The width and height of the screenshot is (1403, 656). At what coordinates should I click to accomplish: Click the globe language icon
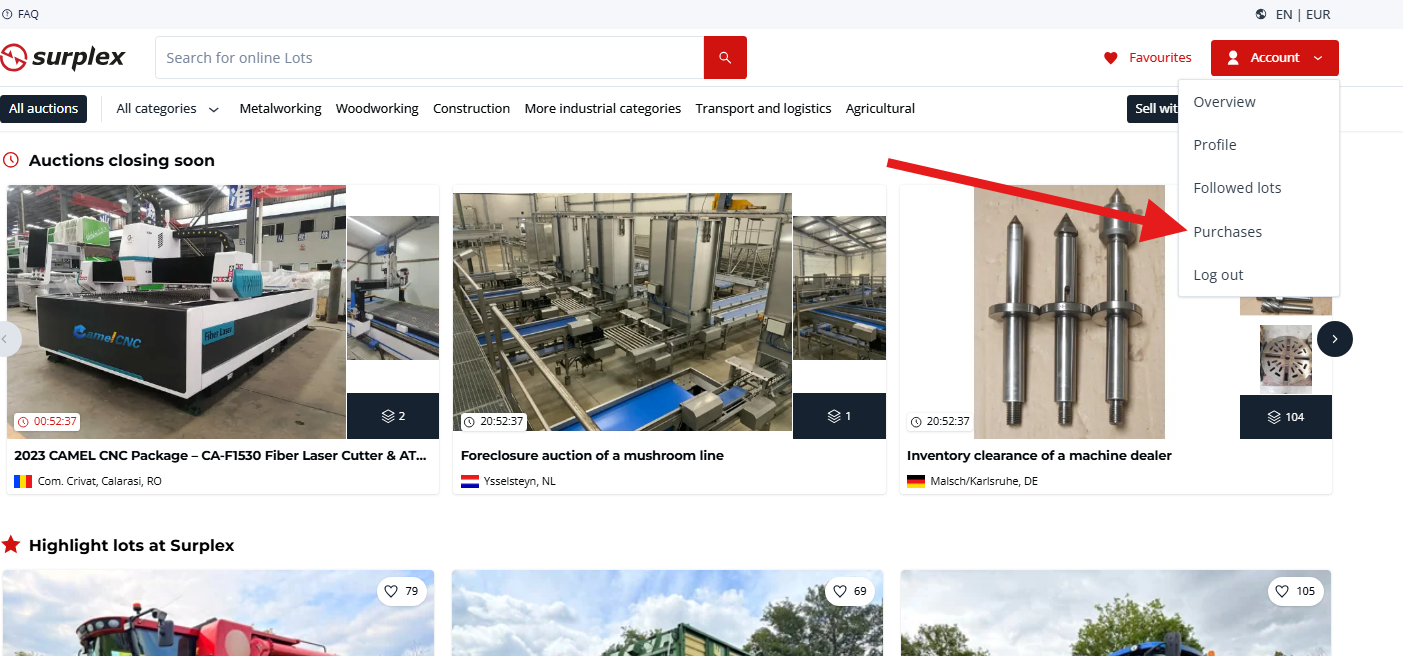1261,14
